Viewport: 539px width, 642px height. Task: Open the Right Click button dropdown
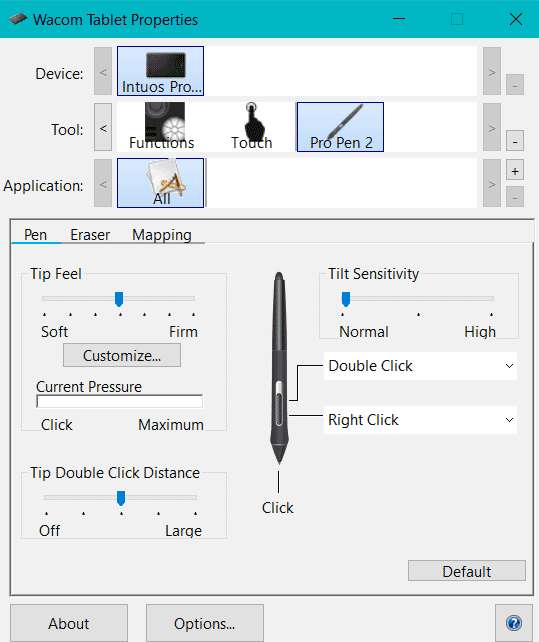click(x=420, y=420)
